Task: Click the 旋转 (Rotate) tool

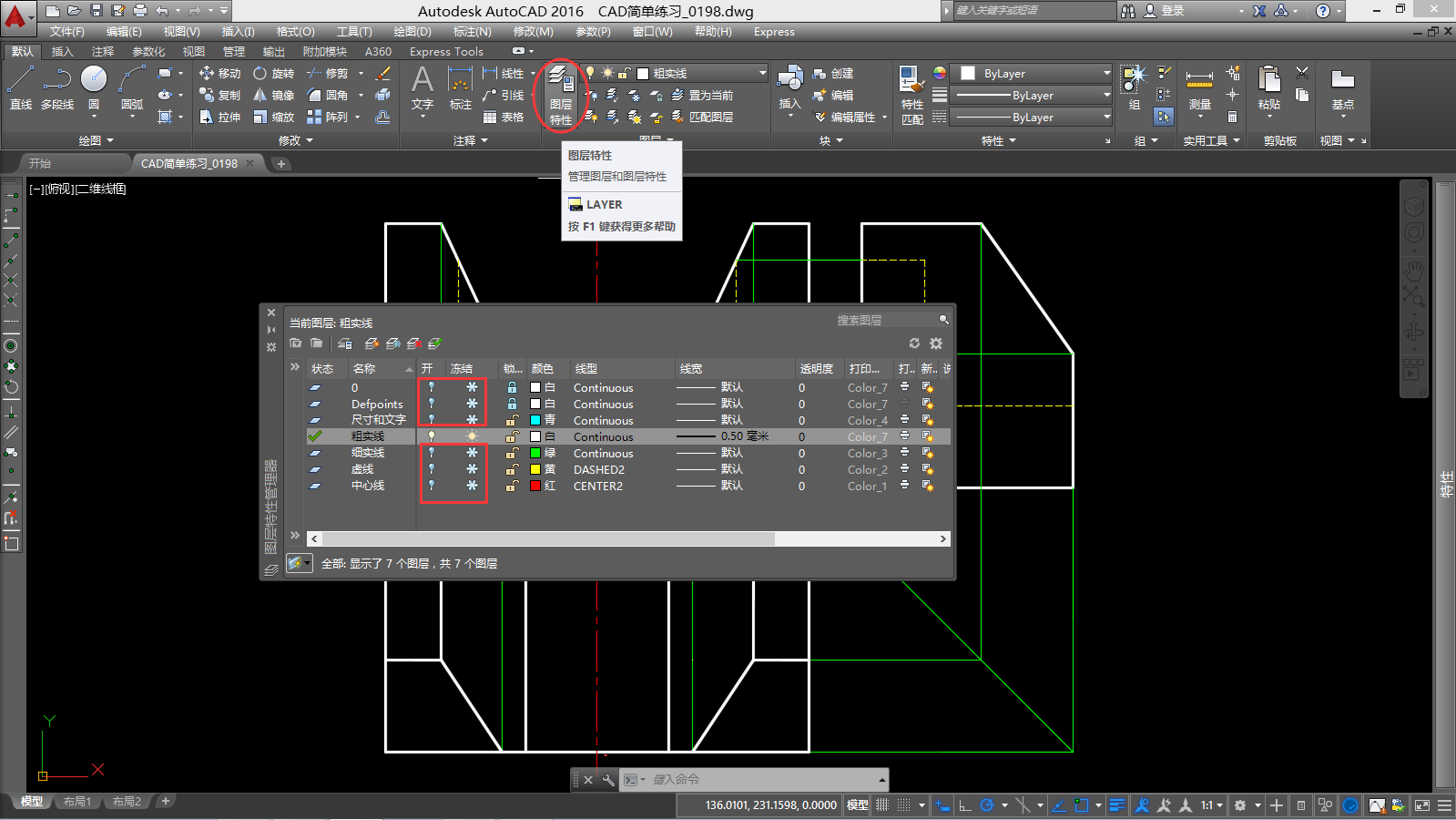Action: (x=273, y=73)
